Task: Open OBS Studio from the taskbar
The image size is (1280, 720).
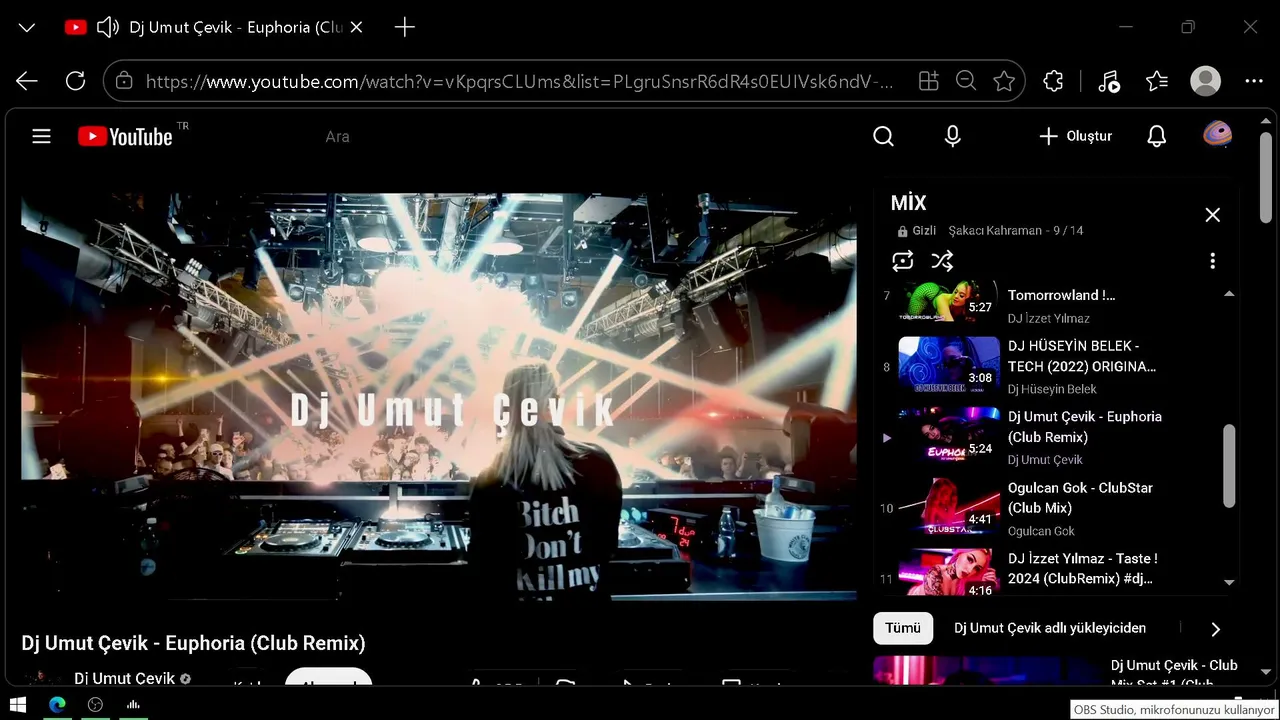Action: pyautogui.click(x=95, y=705)
